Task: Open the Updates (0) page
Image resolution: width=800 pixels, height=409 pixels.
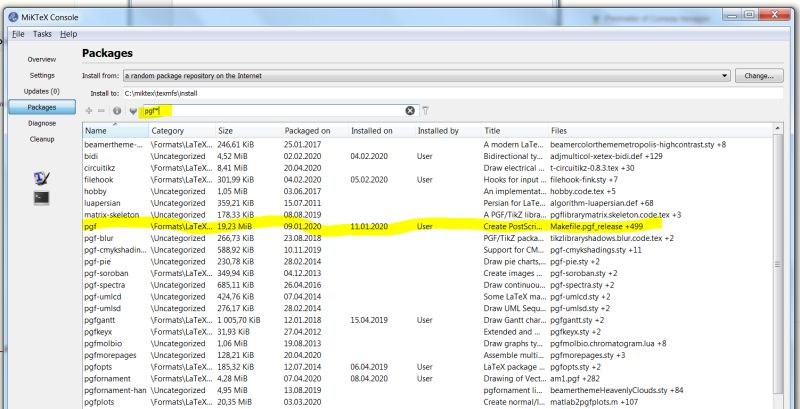Action: click(42, 91)
